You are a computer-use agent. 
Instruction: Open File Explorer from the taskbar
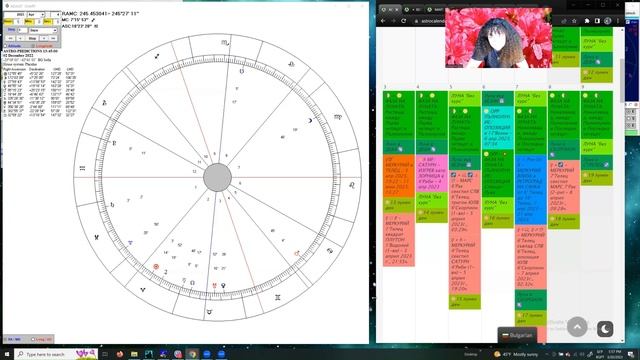tap(134, 354)
